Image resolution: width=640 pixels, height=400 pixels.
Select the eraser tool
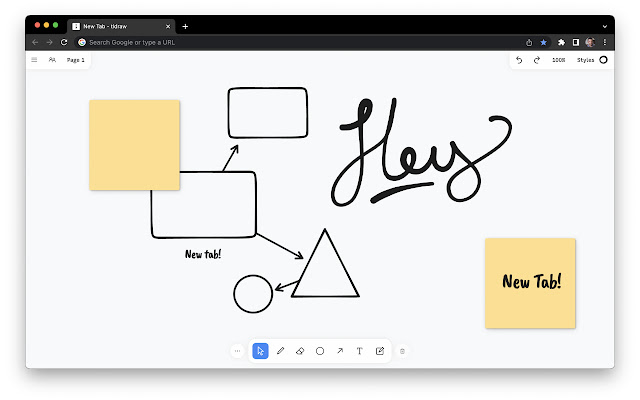(x=300, y=351)
